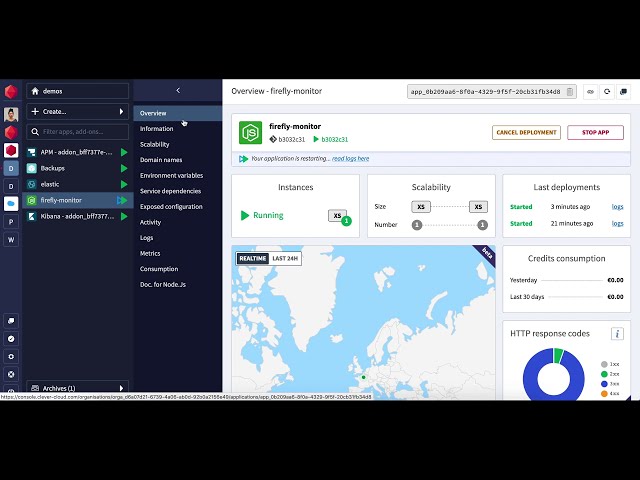Open the support chat icon in bottom sidebar
This screenshot has width=640, height=480.
pyautogui.click(x=11, y=321)
